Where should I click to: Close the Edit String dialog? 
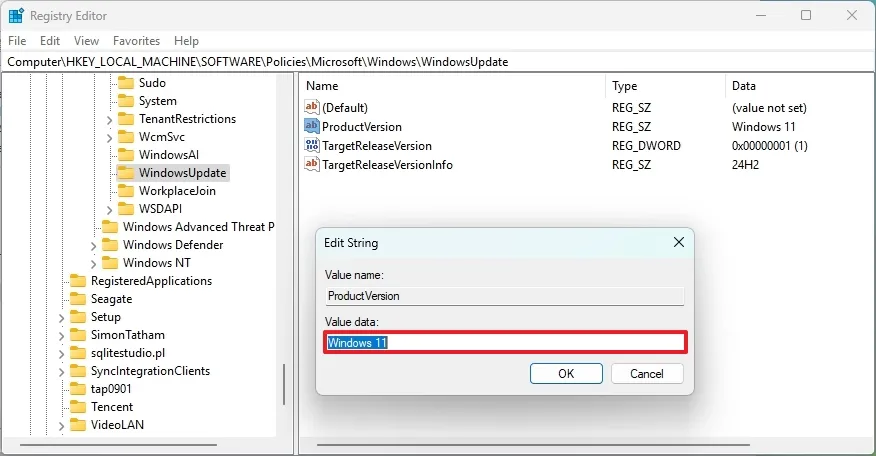[x=679, y=242]
